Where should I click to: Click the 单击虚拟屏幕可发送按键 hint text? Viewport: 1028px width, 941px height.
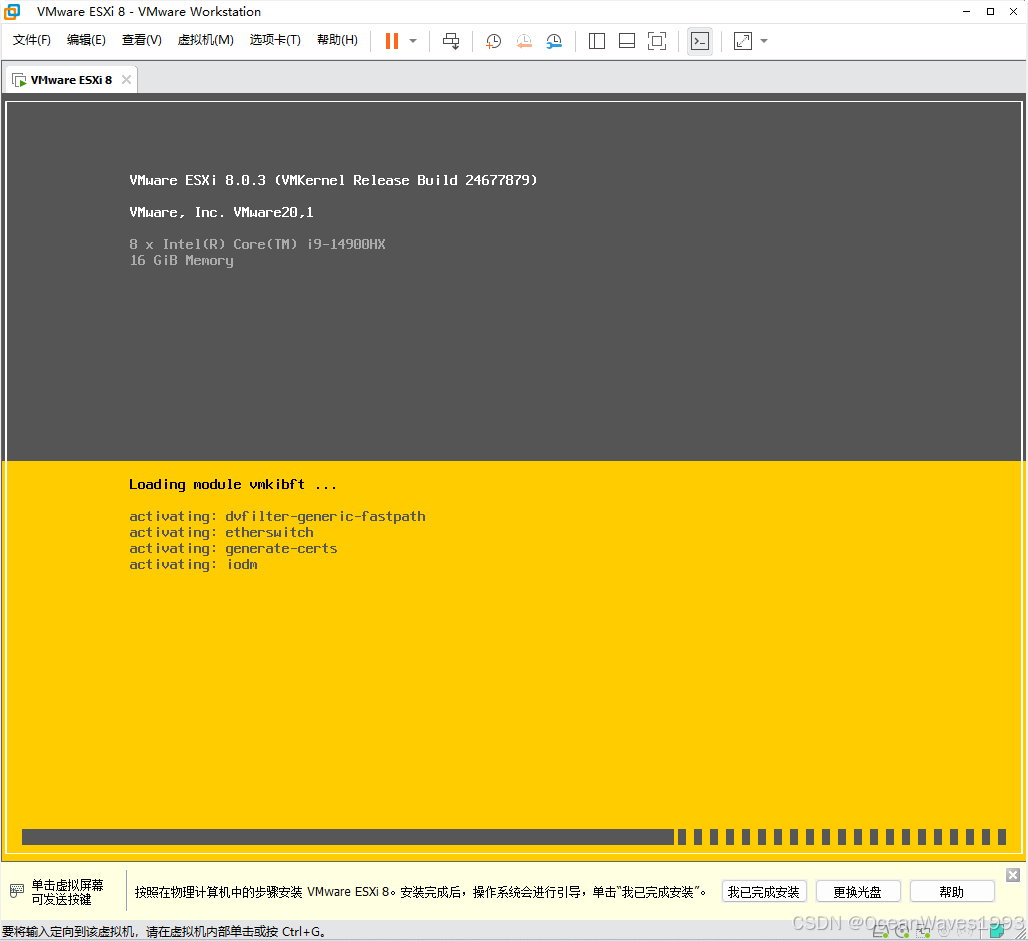click(x=67, y=892)
